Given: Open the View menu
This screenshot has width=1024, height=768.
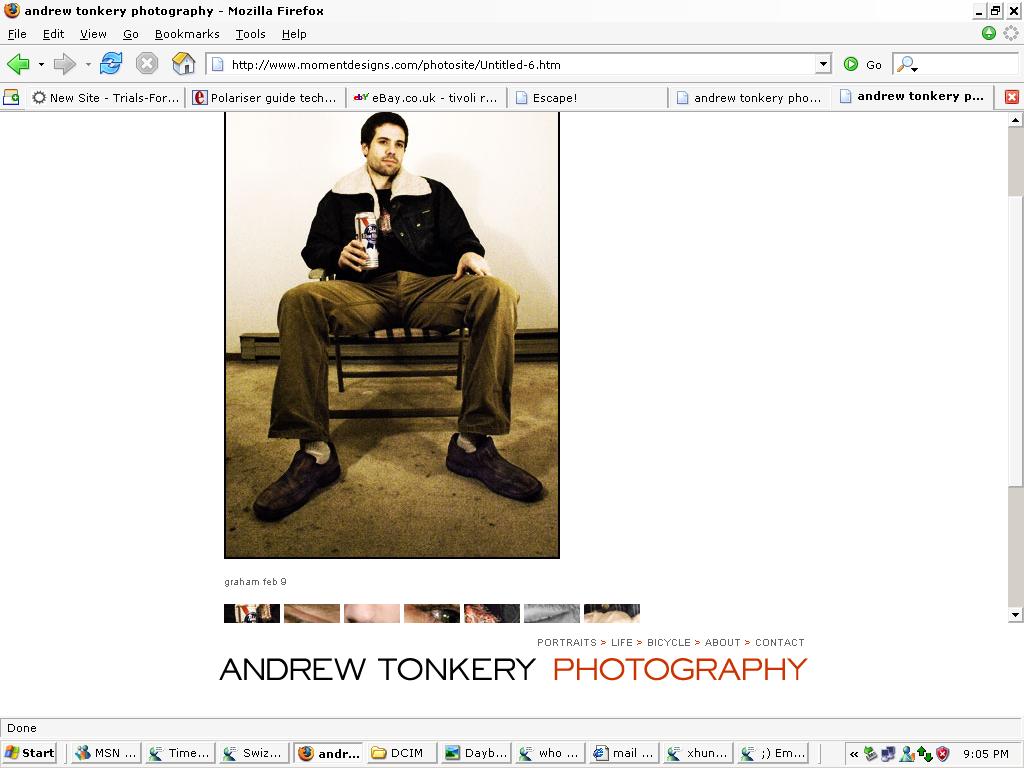Looking at the screenshot, I should 93,34.
